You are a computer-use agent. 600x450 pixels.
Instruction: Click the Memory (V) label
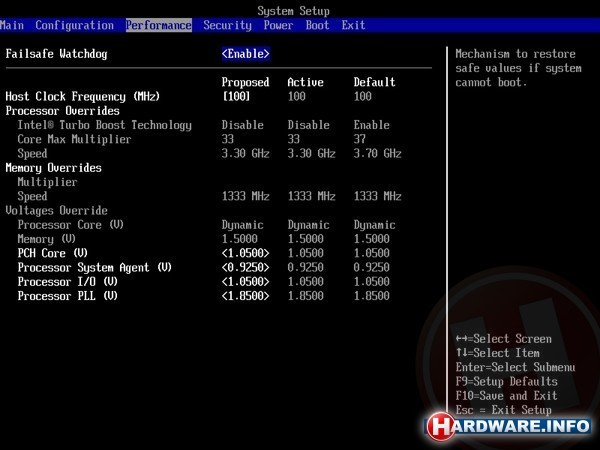pos(47,239)
